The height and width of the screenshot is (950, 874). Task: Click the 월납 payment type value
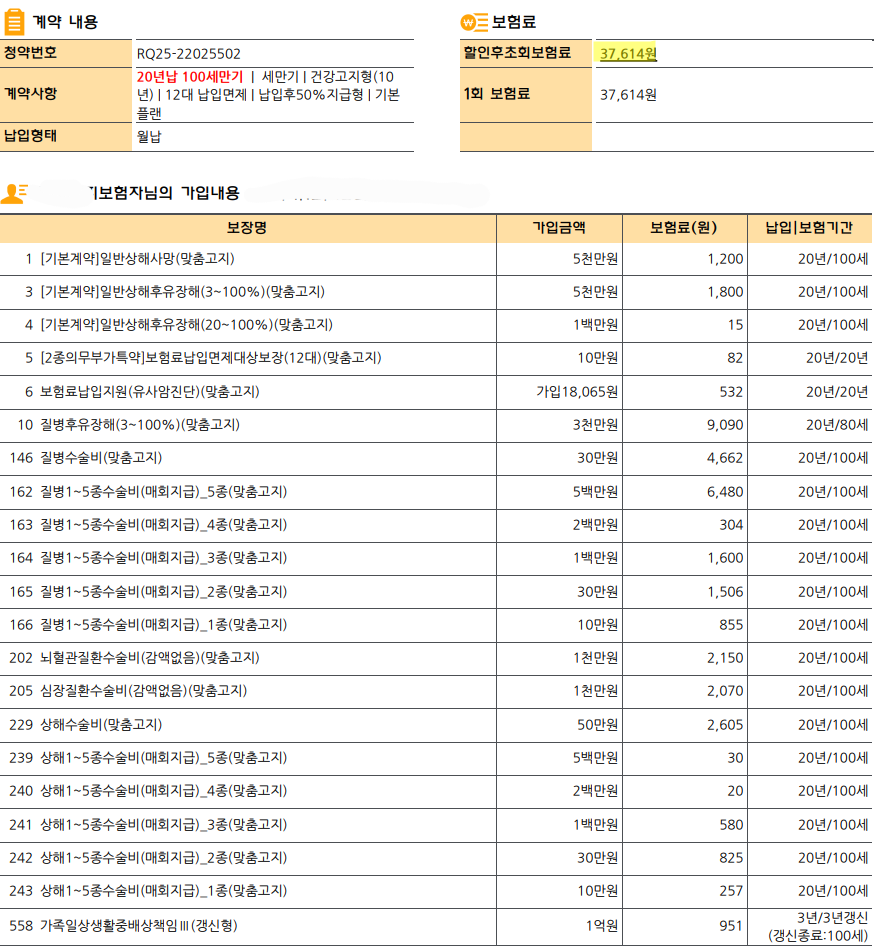pyautogui.click(x=149, y=137)
